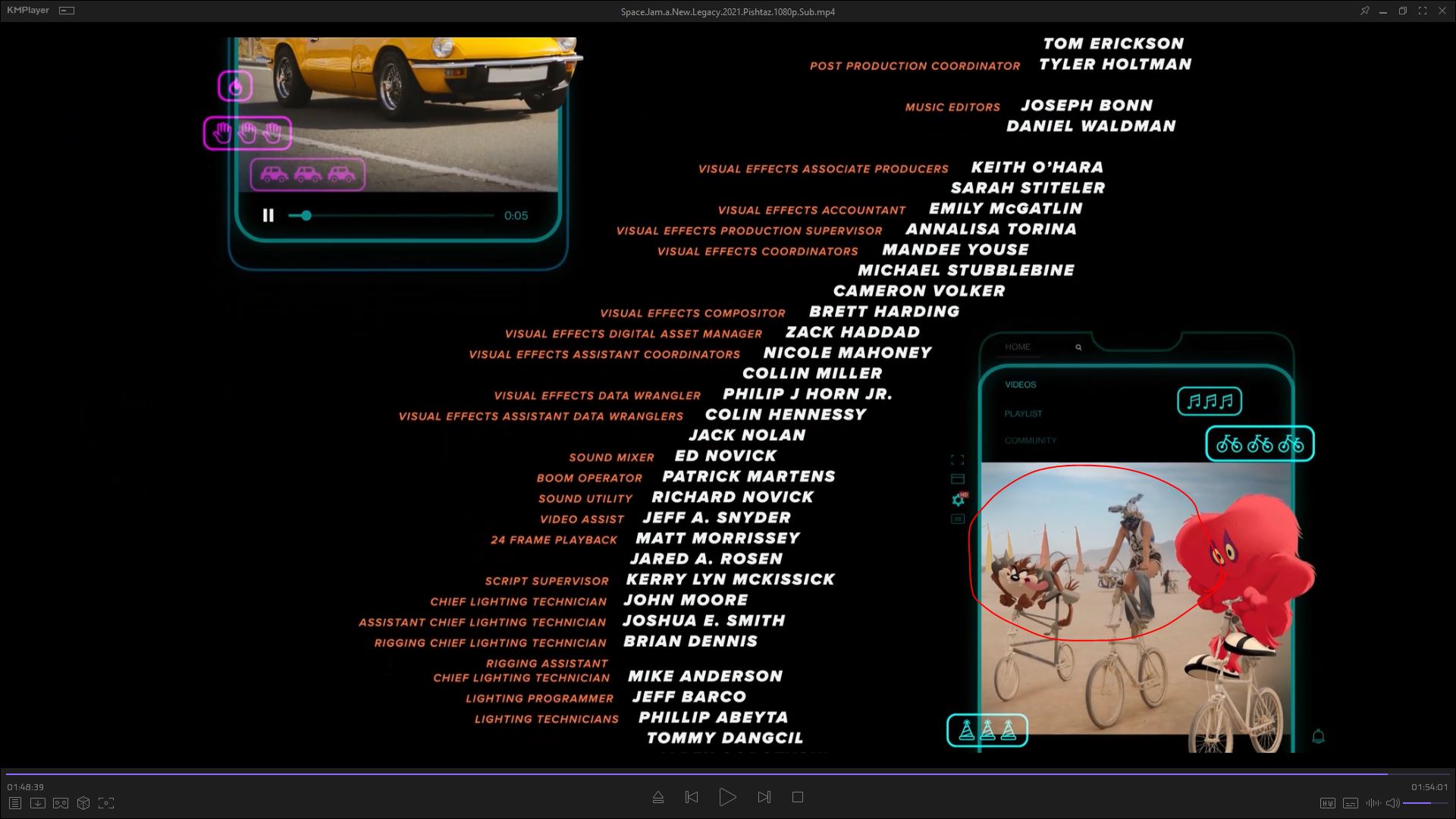
Task: Open the playlist panel icon
Action: pyautogui.click(x=14, y=803)
